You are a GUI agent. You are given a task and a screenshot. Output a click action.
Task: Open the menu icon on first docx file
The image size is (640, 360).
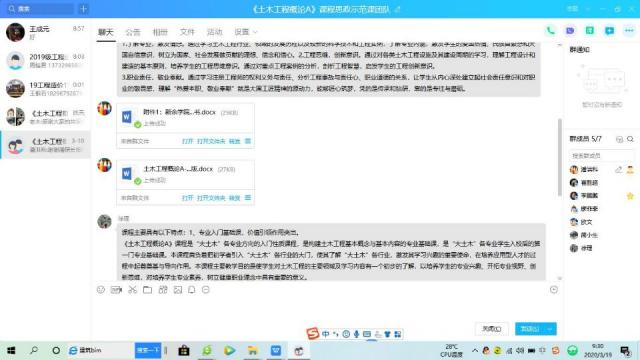(x=248, y=141)
